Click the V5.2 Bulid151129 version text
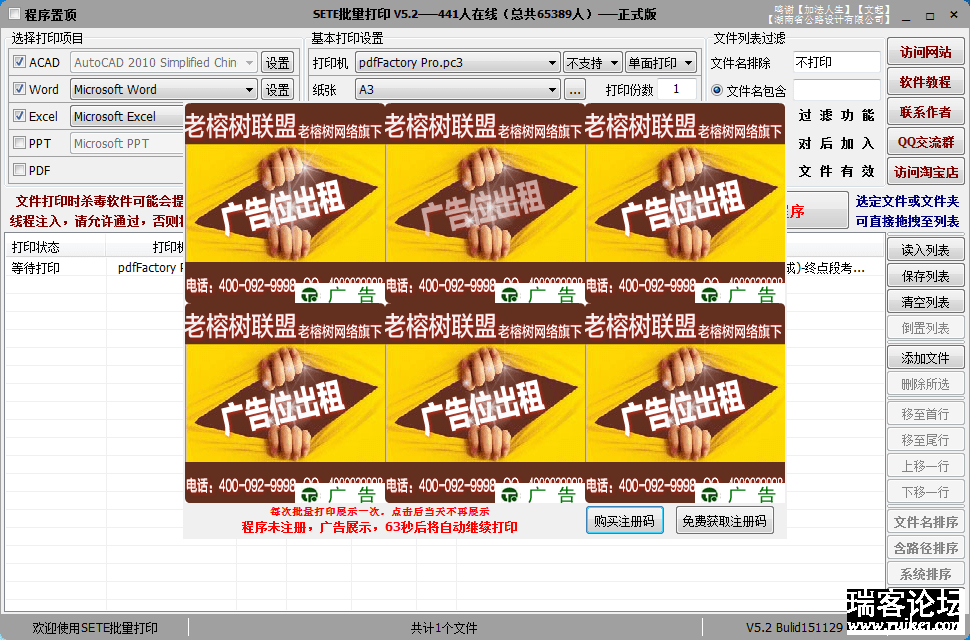The width and height of the screenshot is (970, 640). pyautogui.click(x=794, y=628)
